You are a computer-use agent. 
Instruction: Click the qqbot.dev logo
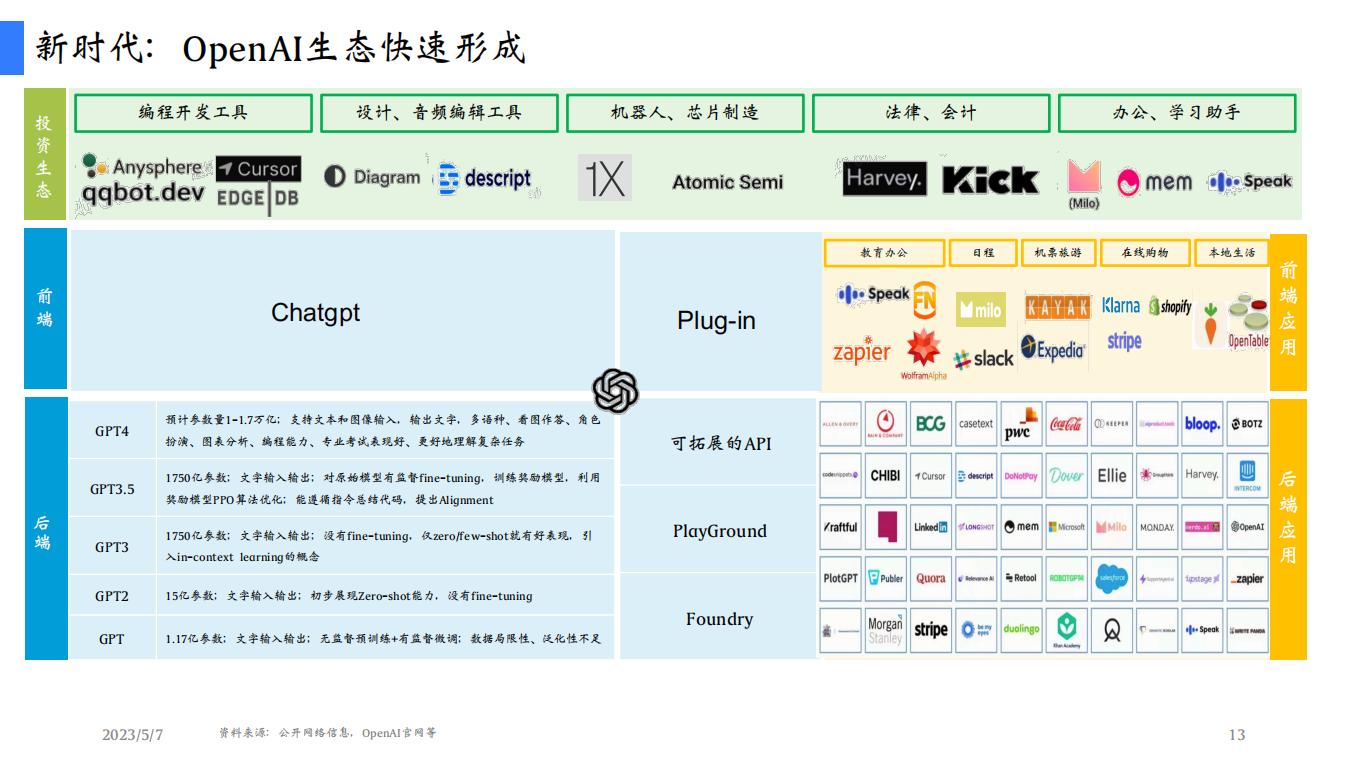pos(143,192)
